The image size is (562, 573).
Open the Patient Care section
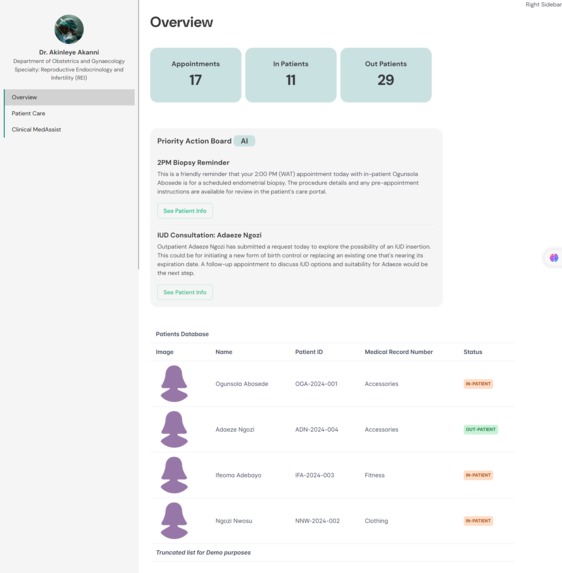tap(69, 113)
